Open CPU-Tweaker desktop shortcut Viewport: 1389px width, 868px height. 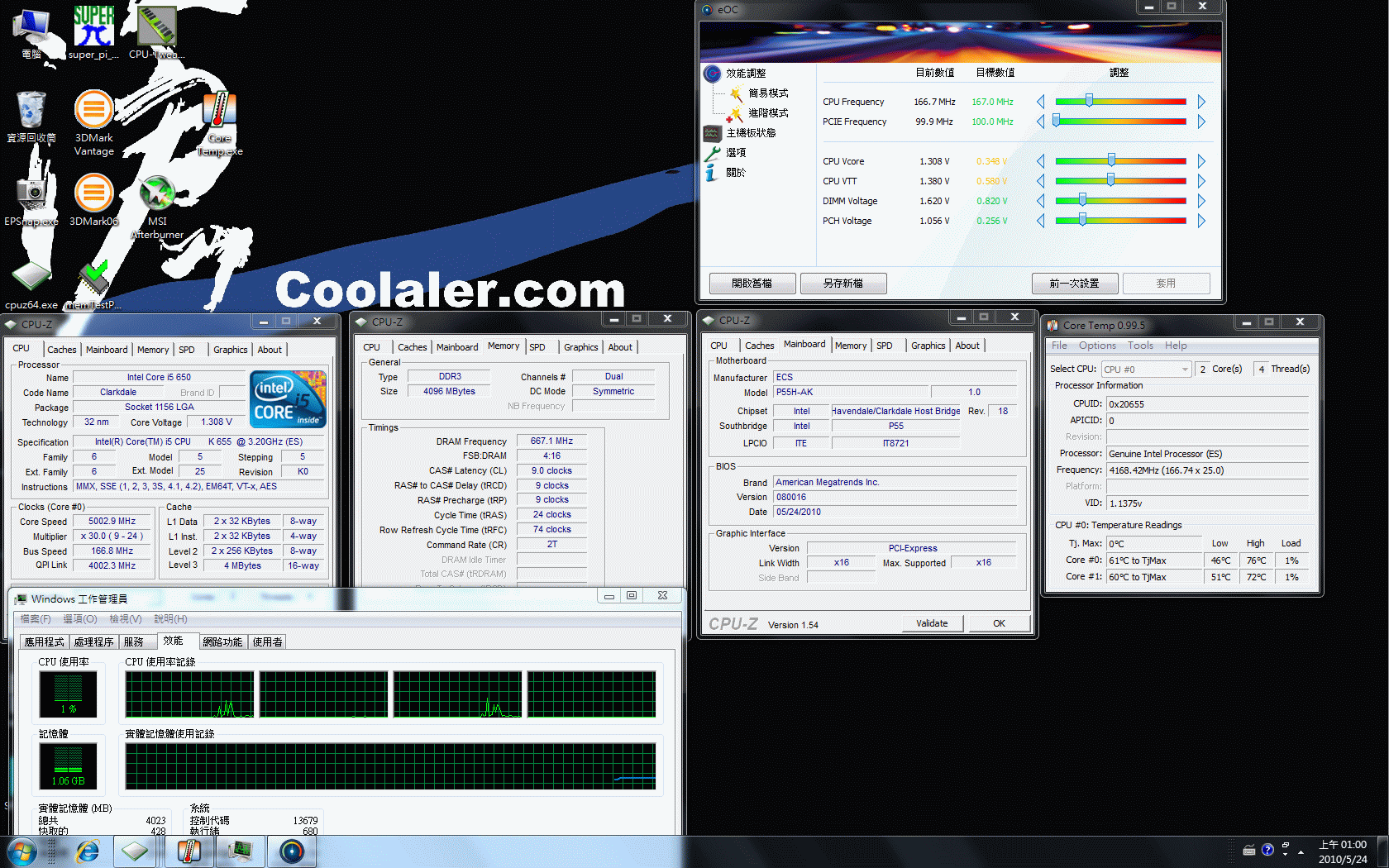click(x=156, y=33)
